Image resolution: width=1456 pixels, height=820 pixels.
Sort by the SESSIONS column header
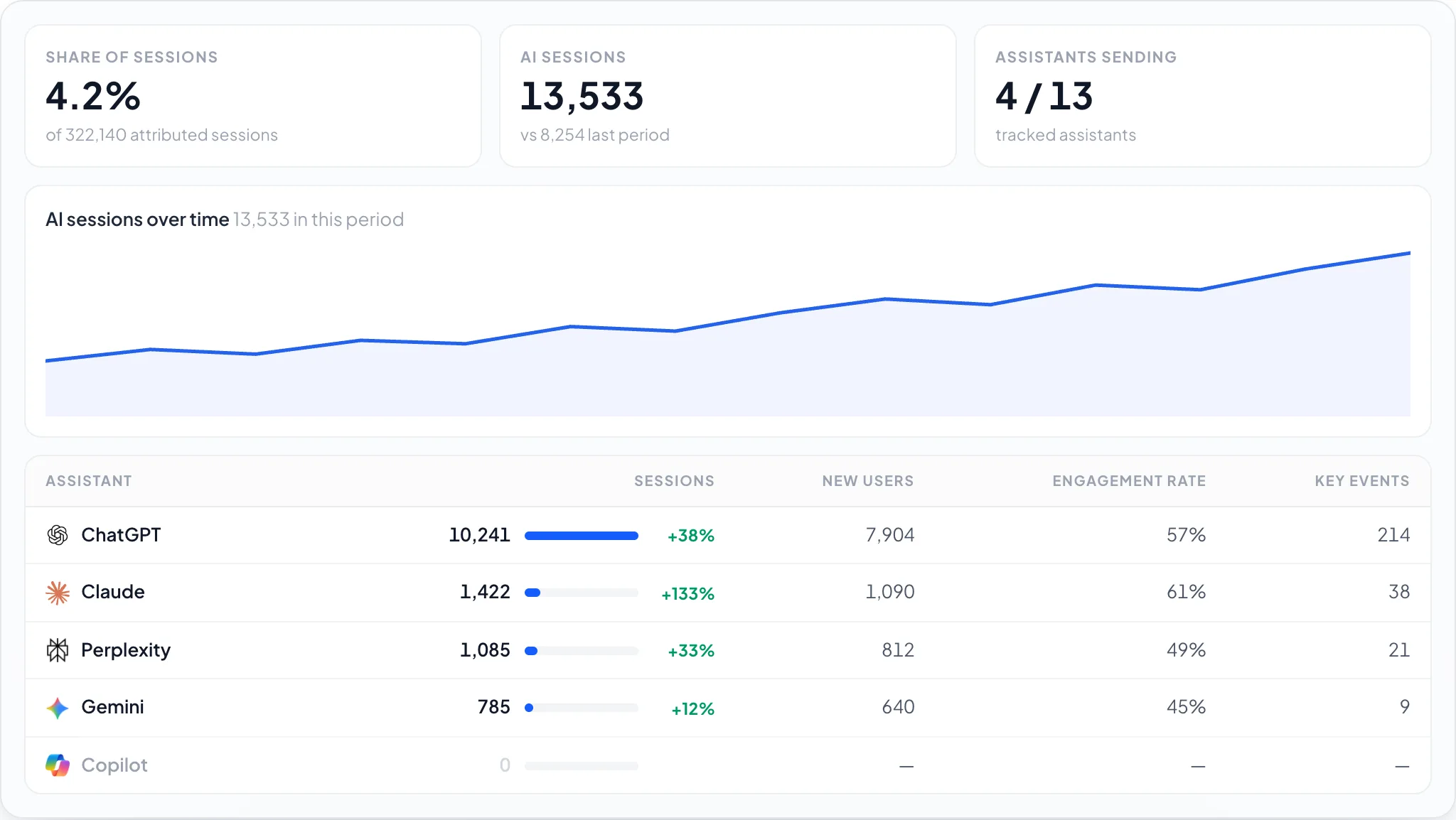[674, 481]
